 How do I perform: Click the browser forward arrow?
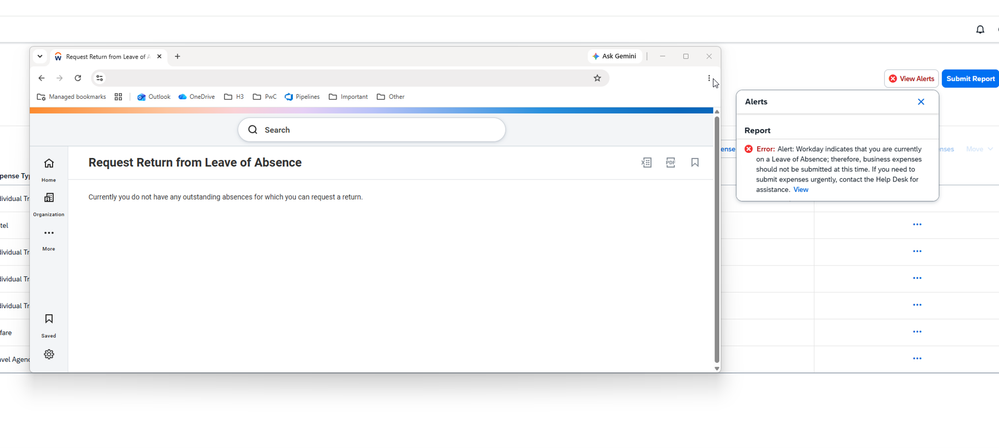(59, 78)
